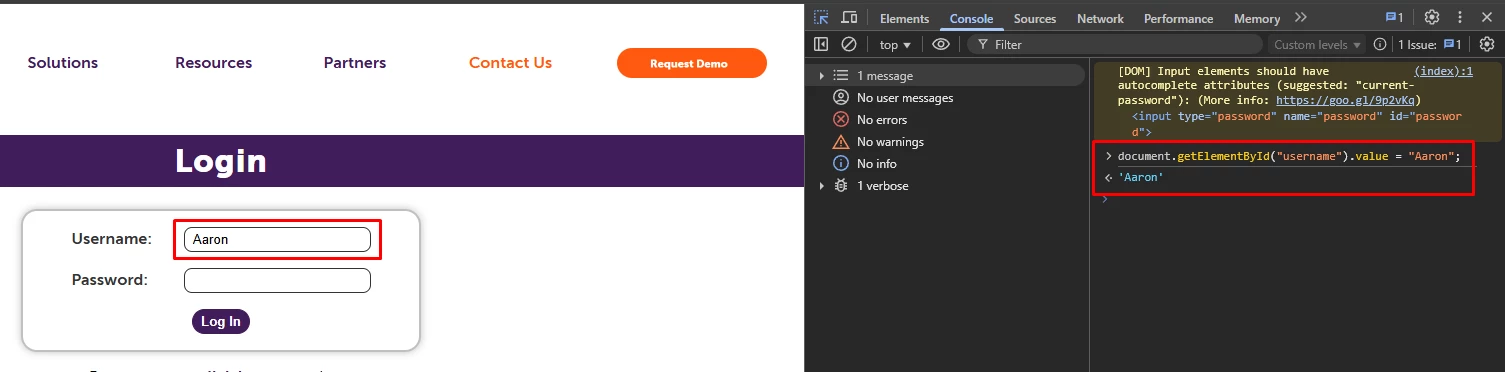Clear the console
Viewport: 1505px width, 372px height.
click(849, 44)
